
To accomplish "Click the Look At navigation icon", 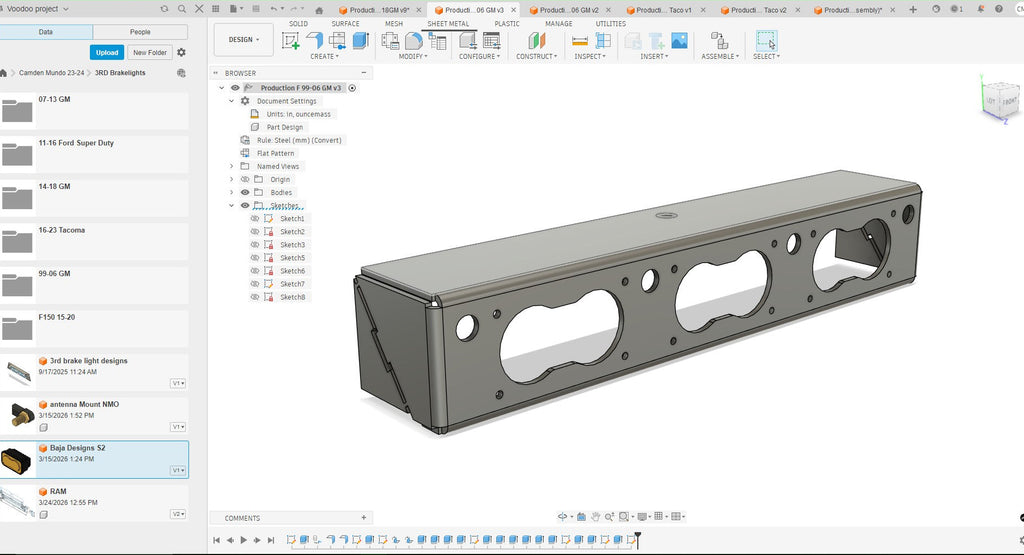I will pos(581,516).
